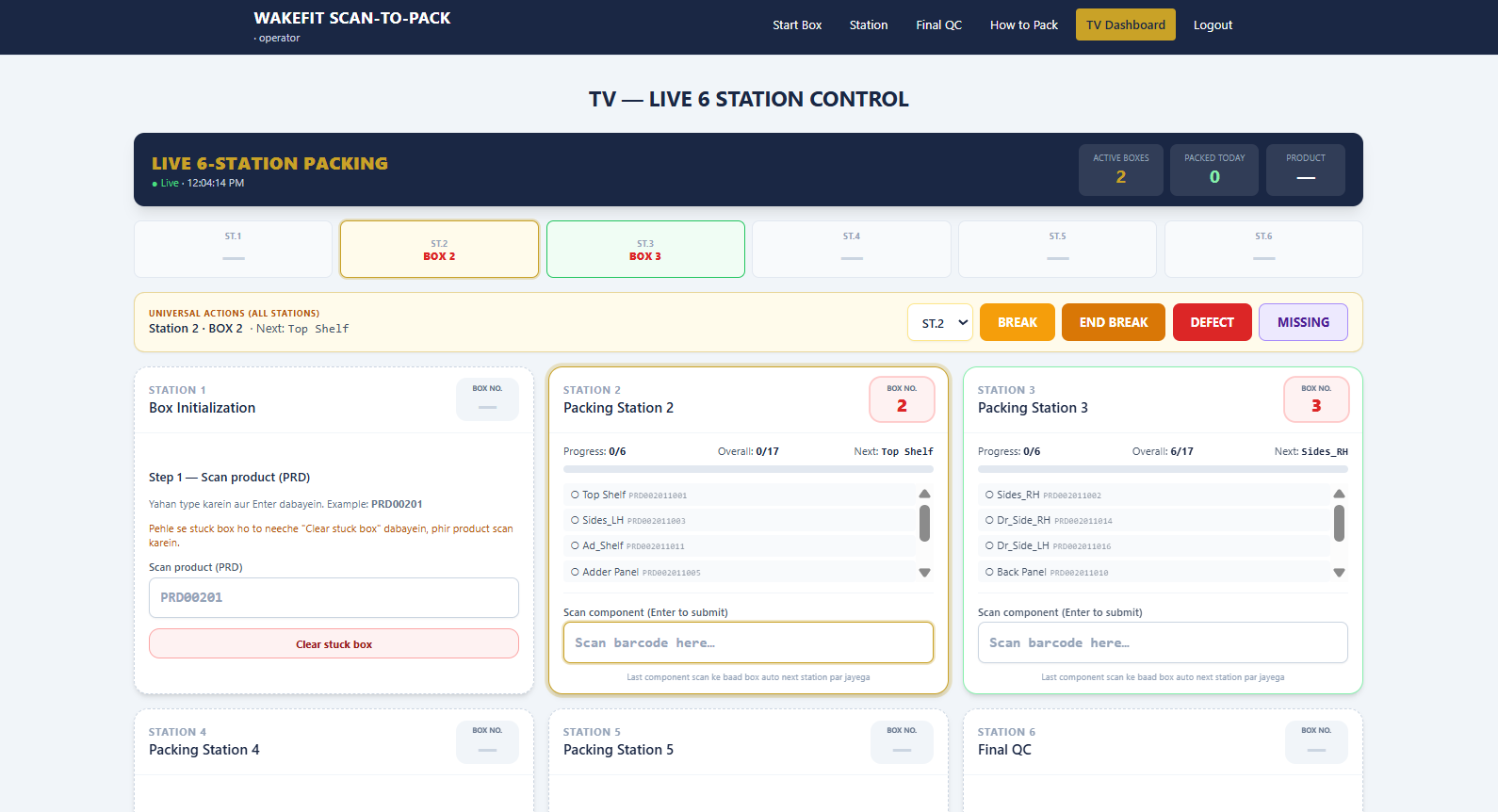Screen dimensions: 1498x812
Task: Click the down arrow of Station 2's component list
Action: pyautogui.click(x=924, y=573)
